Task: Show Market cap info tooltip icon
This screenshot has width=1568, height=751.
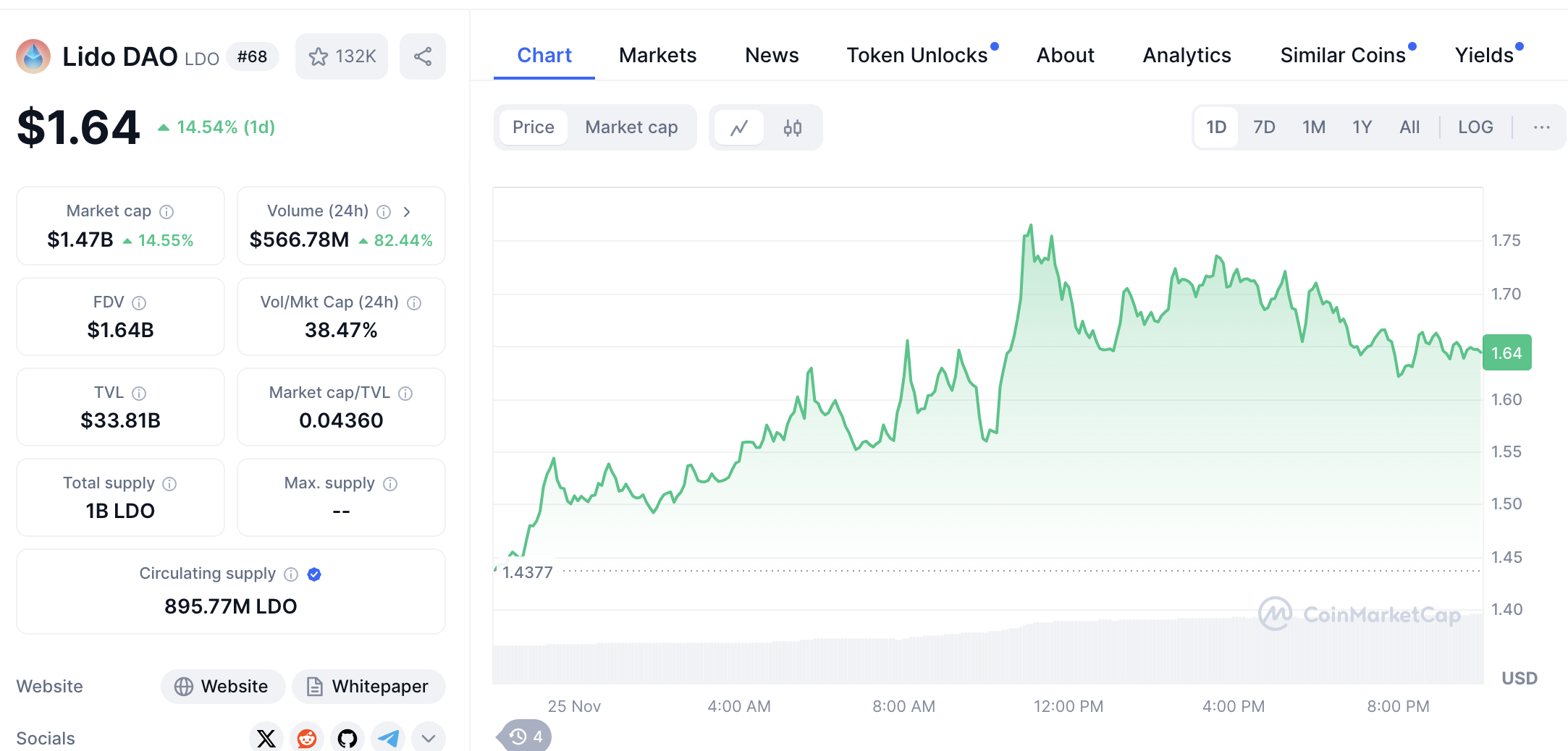Action: tap(167, 211)
